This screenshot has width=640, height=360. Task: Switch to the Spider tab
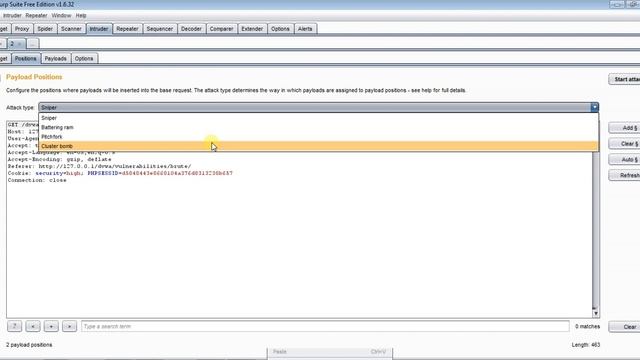coord(45,29)
